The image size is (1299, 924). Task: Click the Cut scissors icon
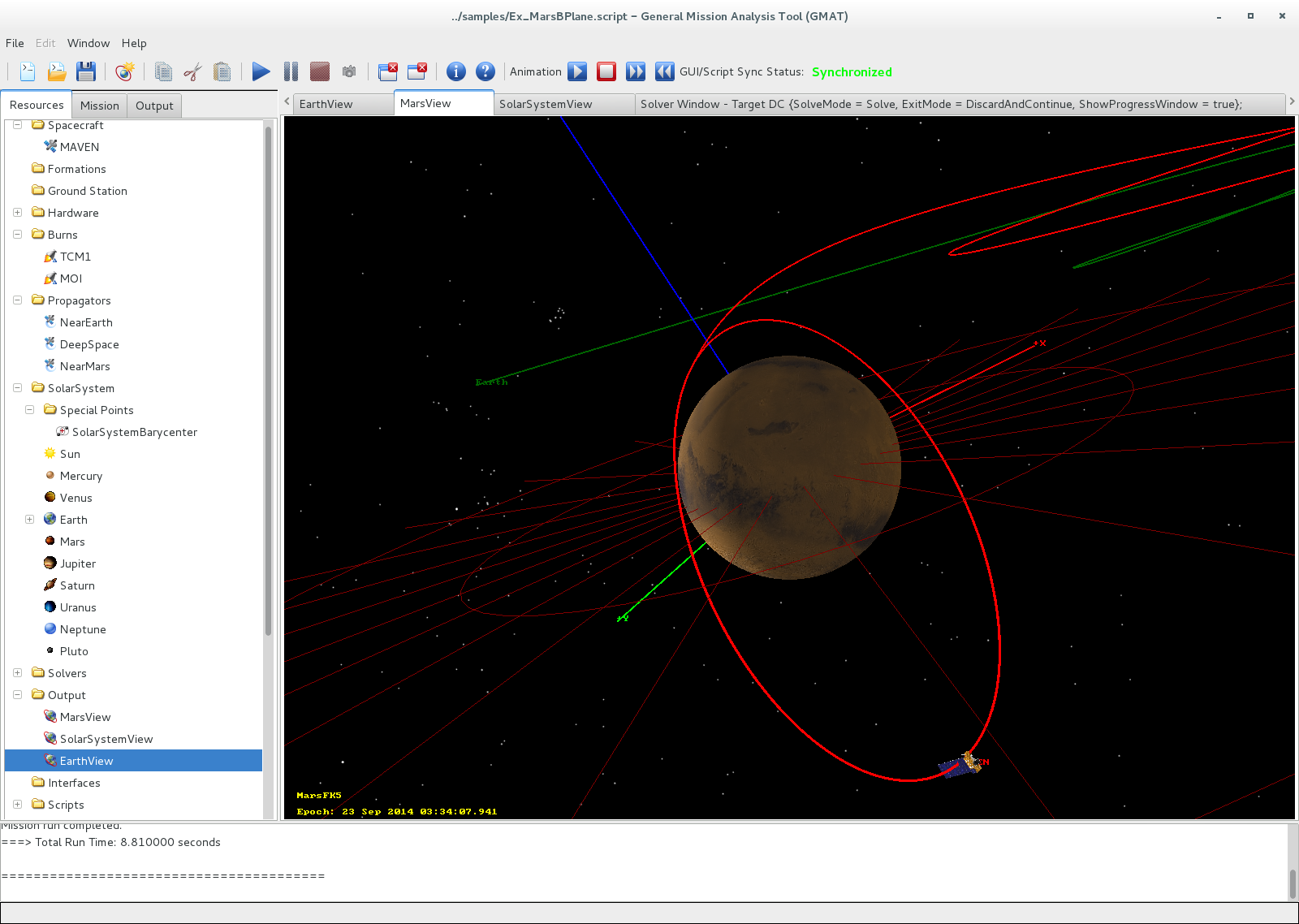coord(192,71)
